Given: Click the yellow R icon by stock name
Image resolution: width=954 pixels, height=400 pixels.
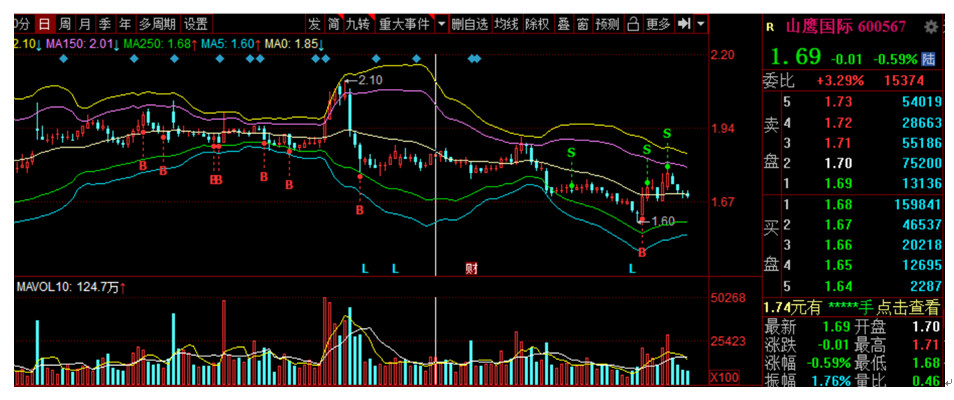Looking at the screenshot, I should click(x=769, y=27).
